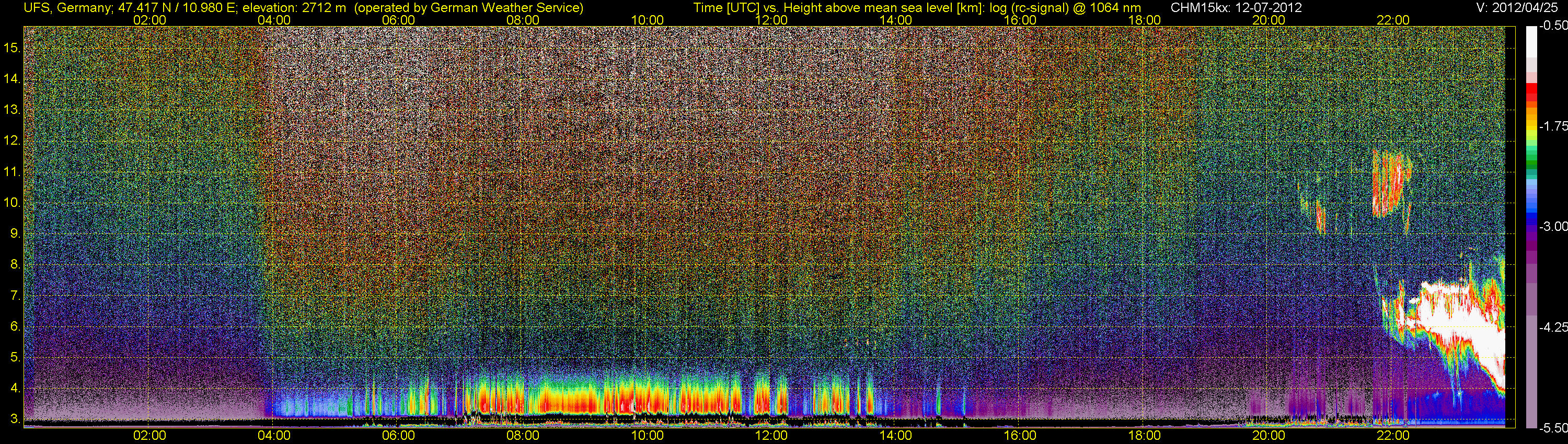Click the '-5.50' color scale value
Viewport: 1568px width, 444px height.
click(x=1553, y=428)
